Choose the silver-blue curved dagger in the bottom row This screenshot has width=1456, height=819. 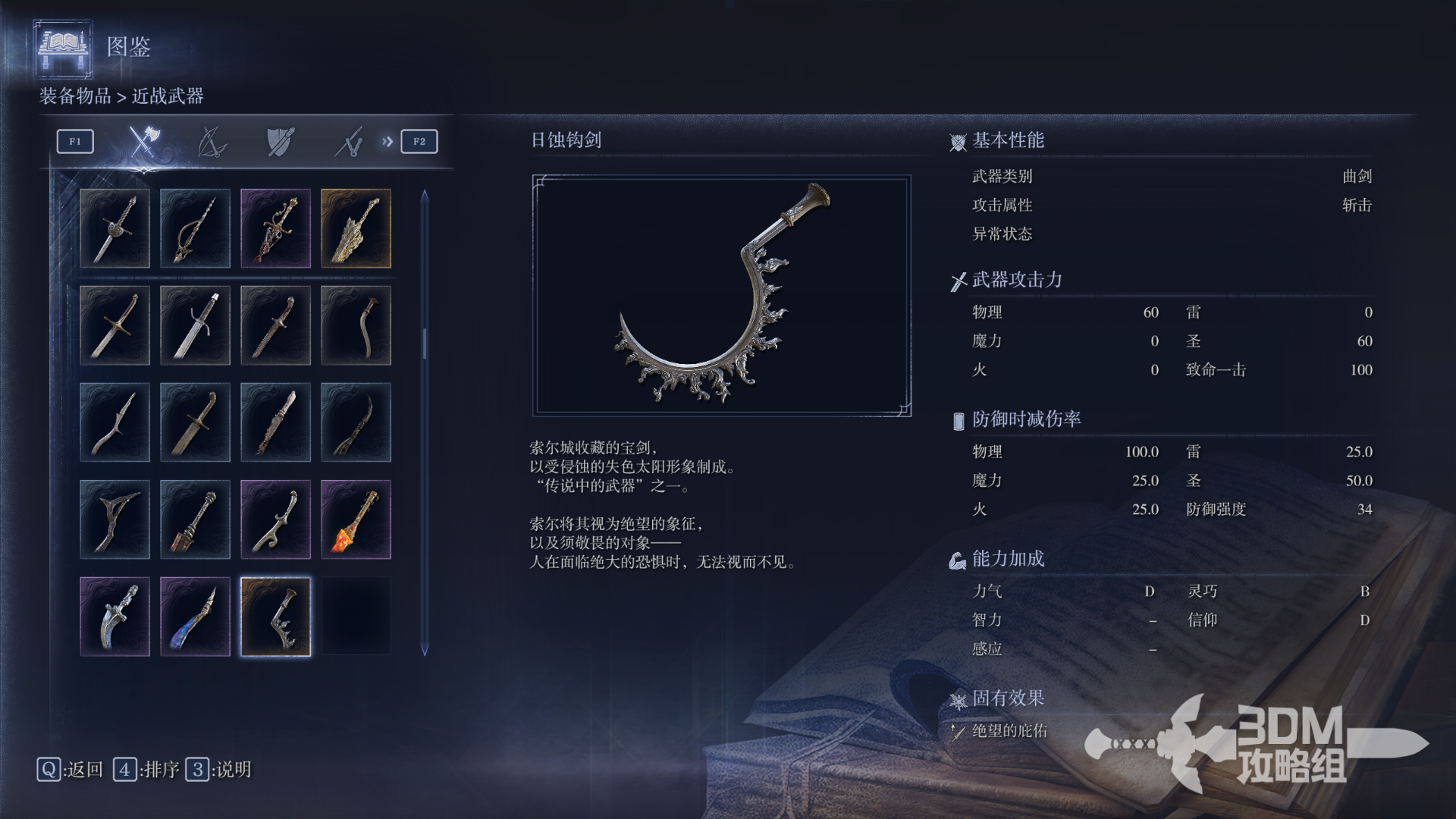(x=115, y=617)
